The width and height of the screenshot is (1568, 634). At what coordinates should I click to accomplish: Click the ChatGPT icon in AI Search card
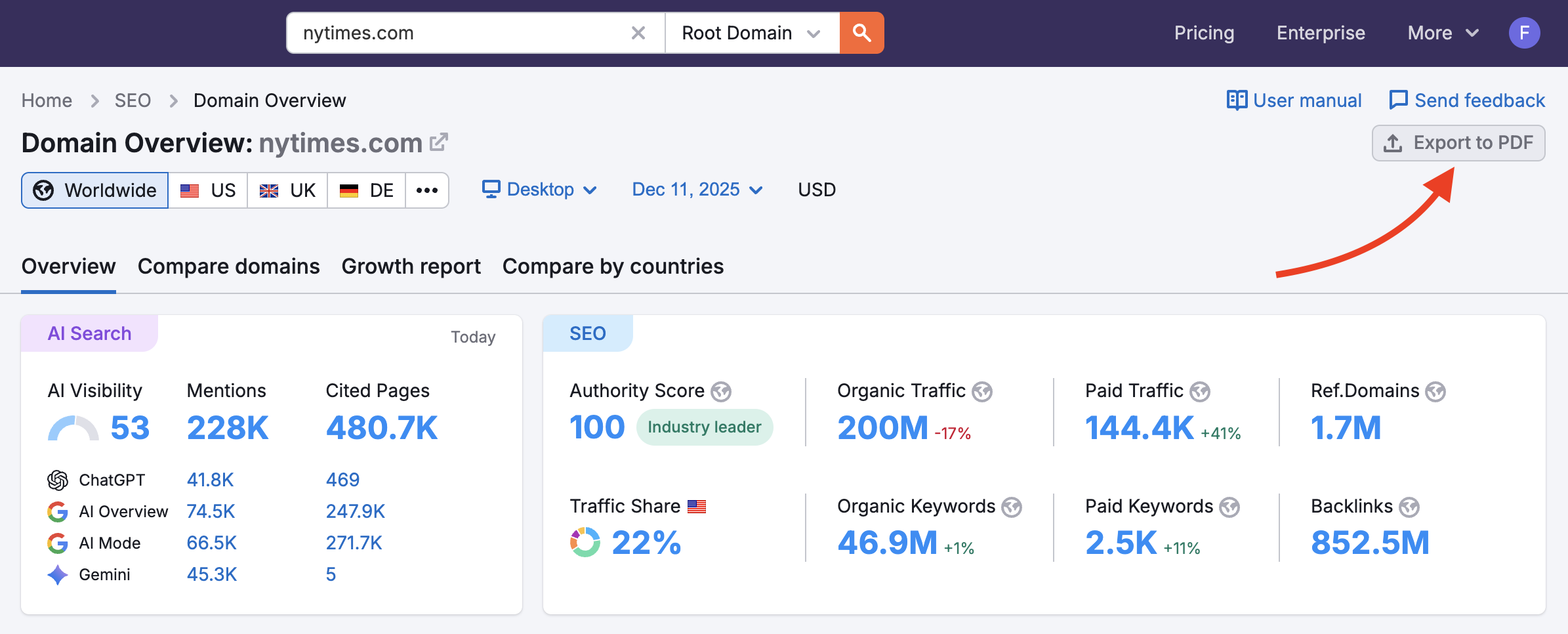point(58,479)
